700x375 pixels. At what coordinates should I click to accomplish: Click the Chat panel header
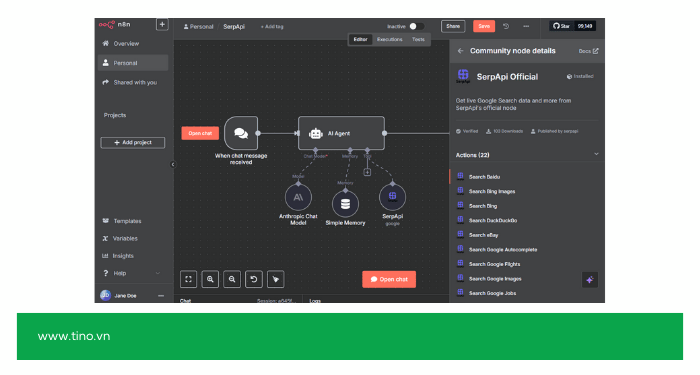pyautogui.click(x=185, y=300)
